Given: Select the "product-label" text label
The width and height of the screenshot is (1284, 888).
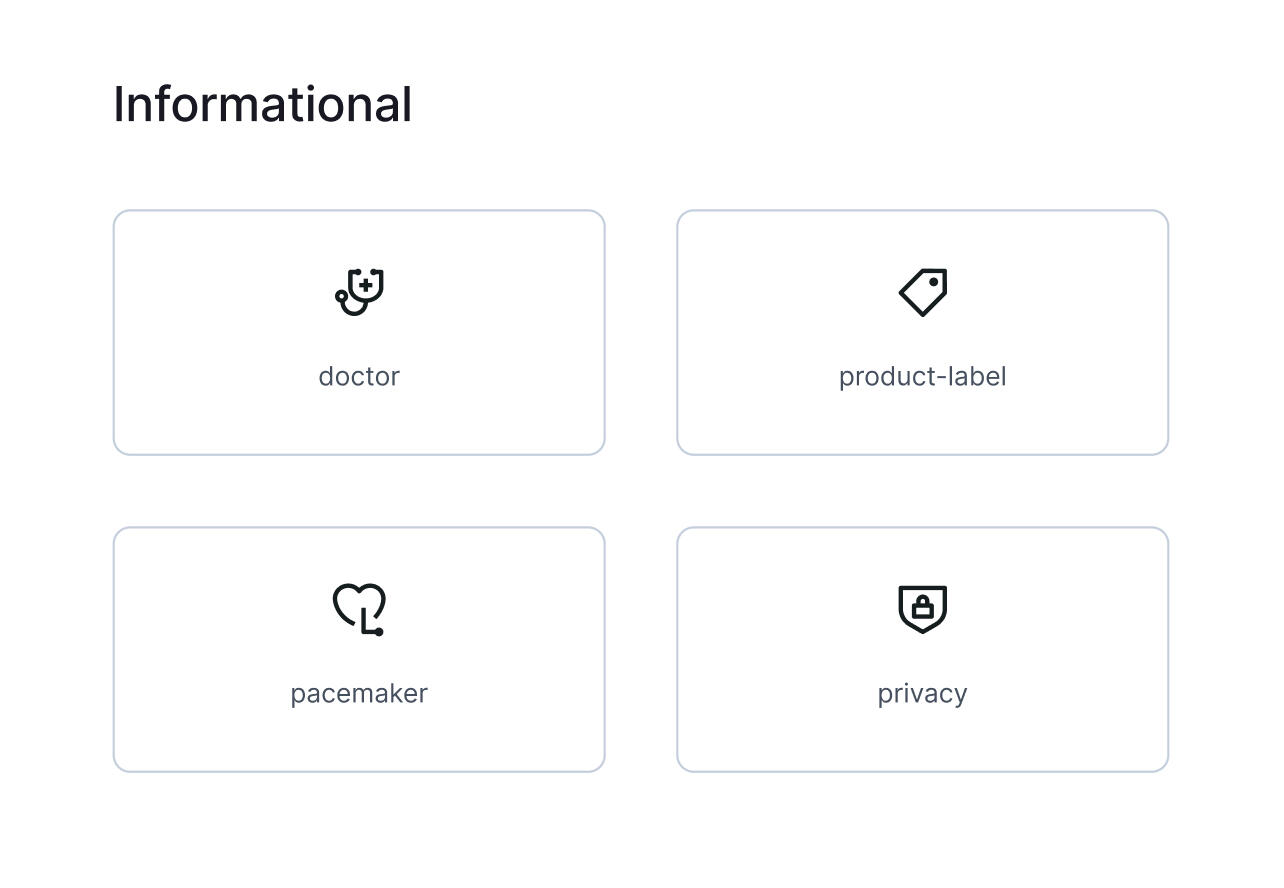Looking at the screenshot, I should tap(922, 377).
